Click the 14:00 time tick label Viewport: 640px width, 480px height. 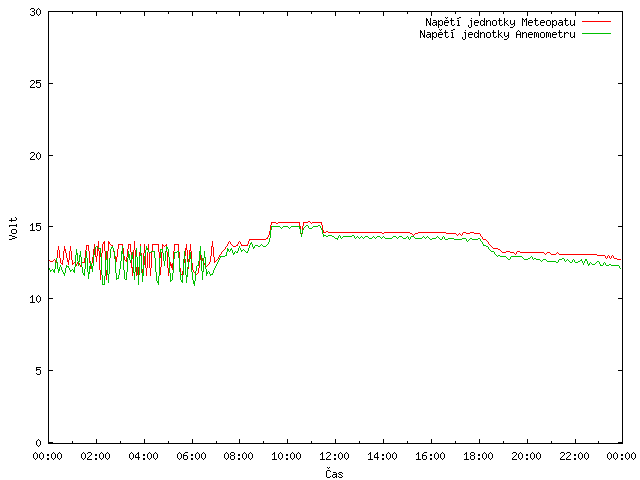pos(382,456)
